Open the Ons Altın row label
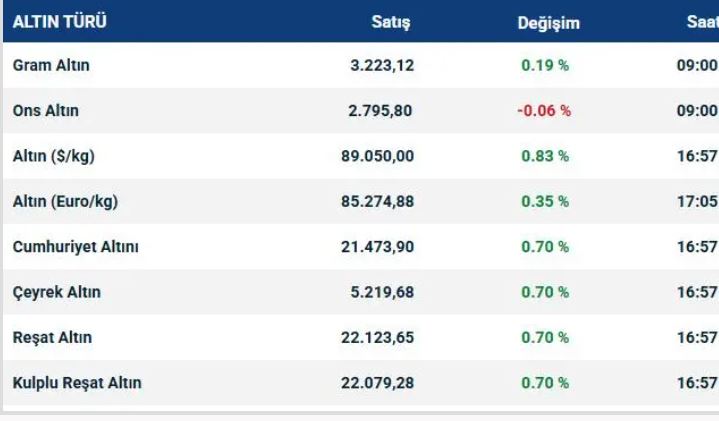The height and width of the screenshot is (421, 719). click(x=46, y=111)
